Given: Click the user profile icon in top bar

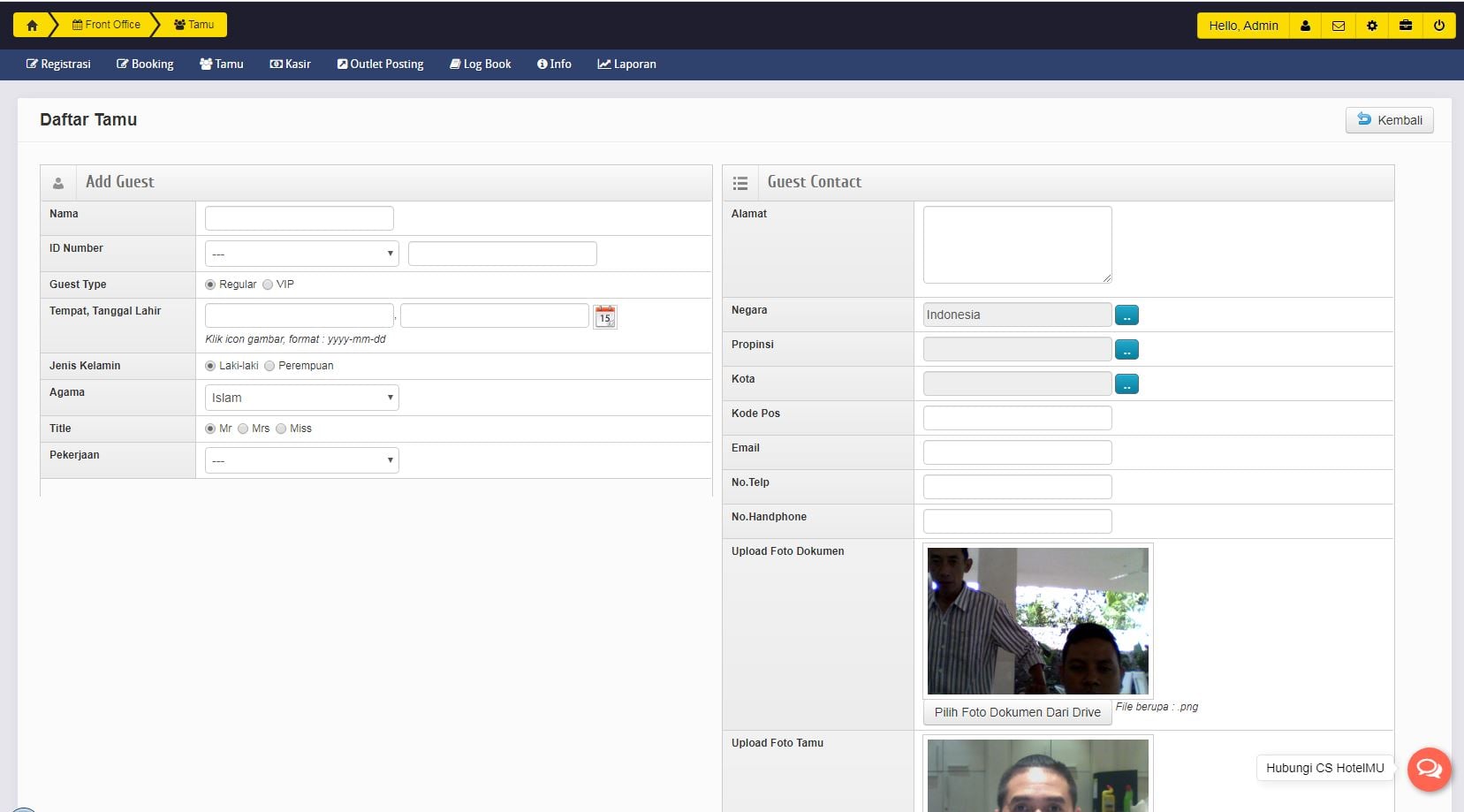Looking at the screenshot, I should [1305, 26].
